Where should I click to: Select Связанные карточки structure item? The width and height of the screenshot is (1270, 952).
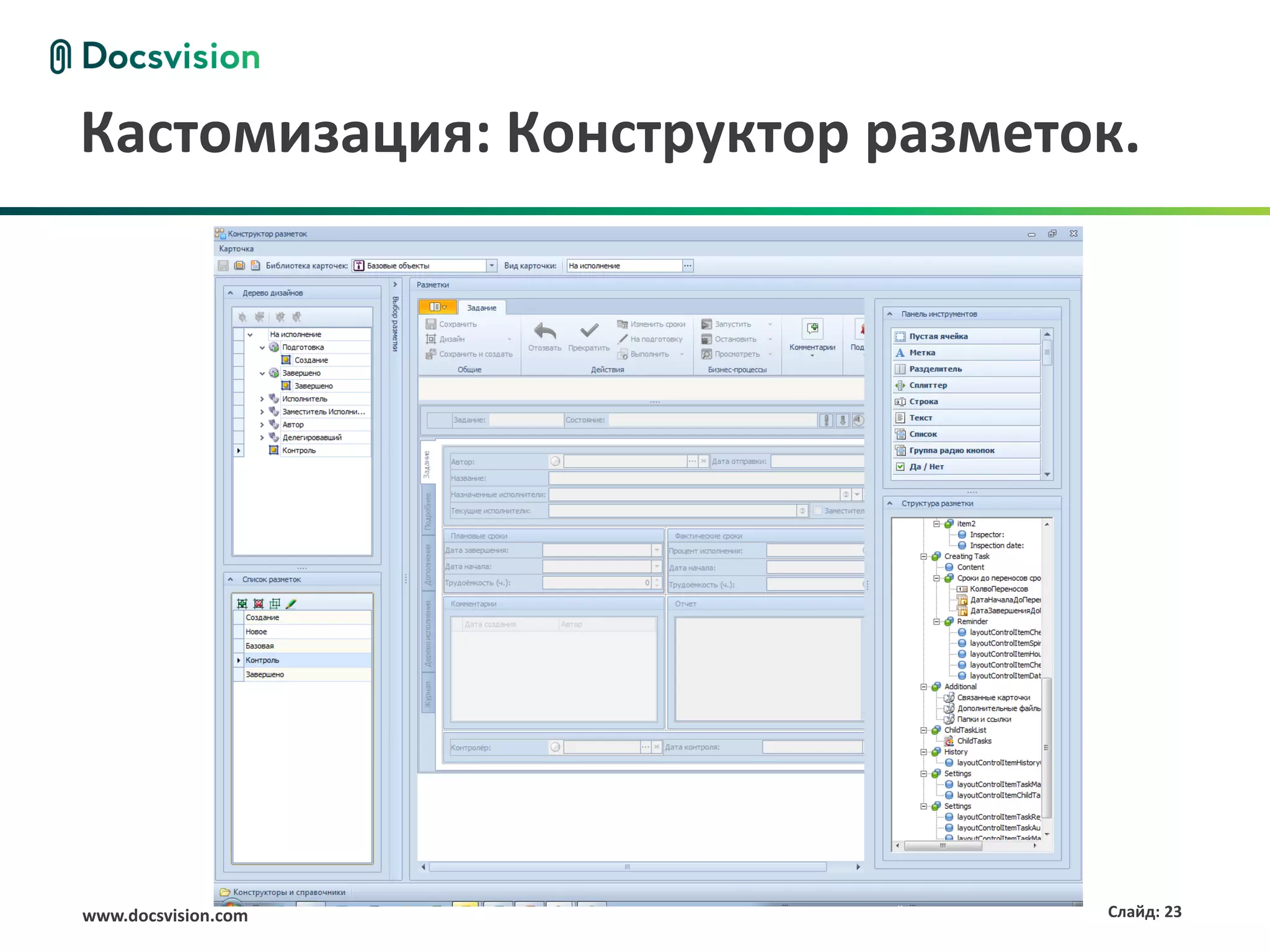pyautogui.click(x=993, y=697)
